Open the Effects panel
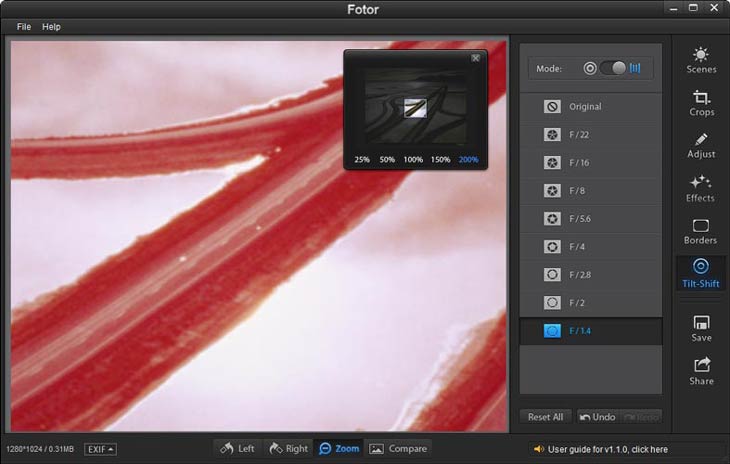The image size is (730, 464). 701,188
